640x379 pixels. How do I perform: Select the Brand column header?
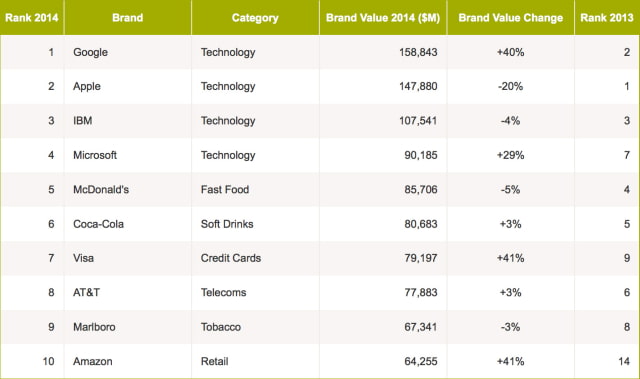(128, 18)
